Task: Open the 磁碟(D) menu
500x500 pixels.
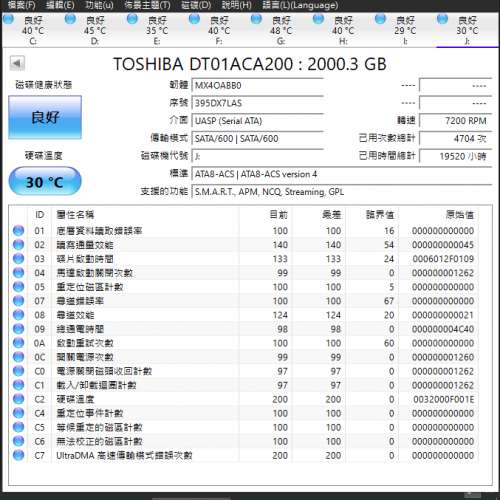Action: click(x=196, y=5)
